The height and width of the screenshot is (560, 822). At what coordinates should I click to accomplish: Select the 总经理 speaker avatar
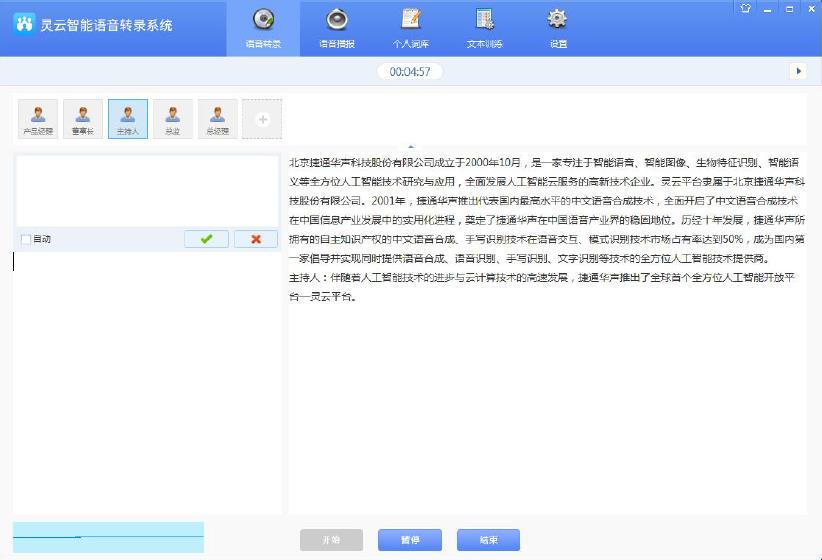click(x=218, y=118)
